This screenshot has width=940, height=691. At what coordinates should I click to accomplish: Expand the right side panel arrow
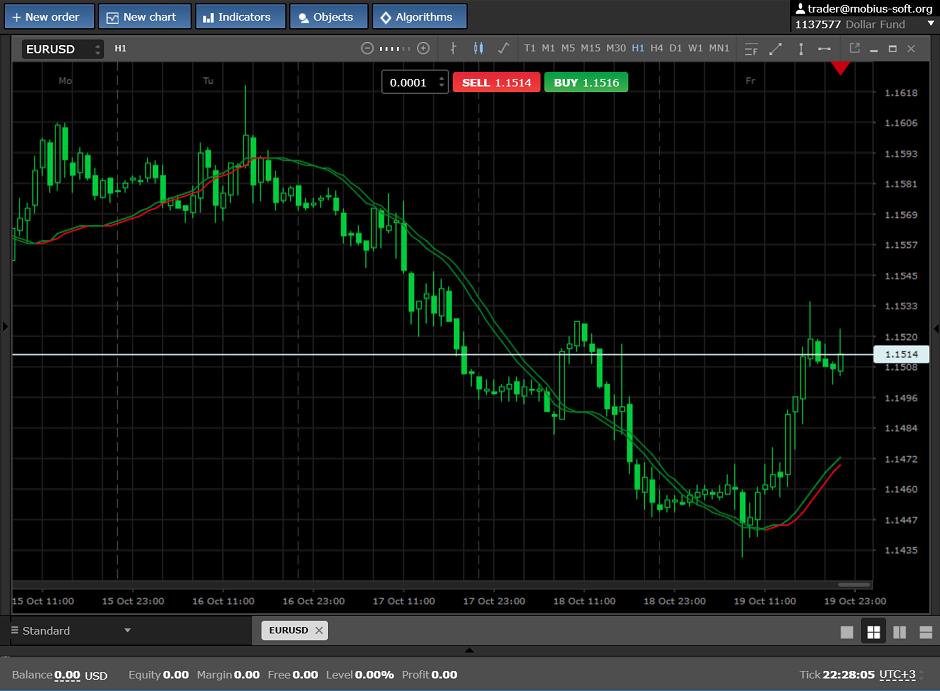(936, 328)
